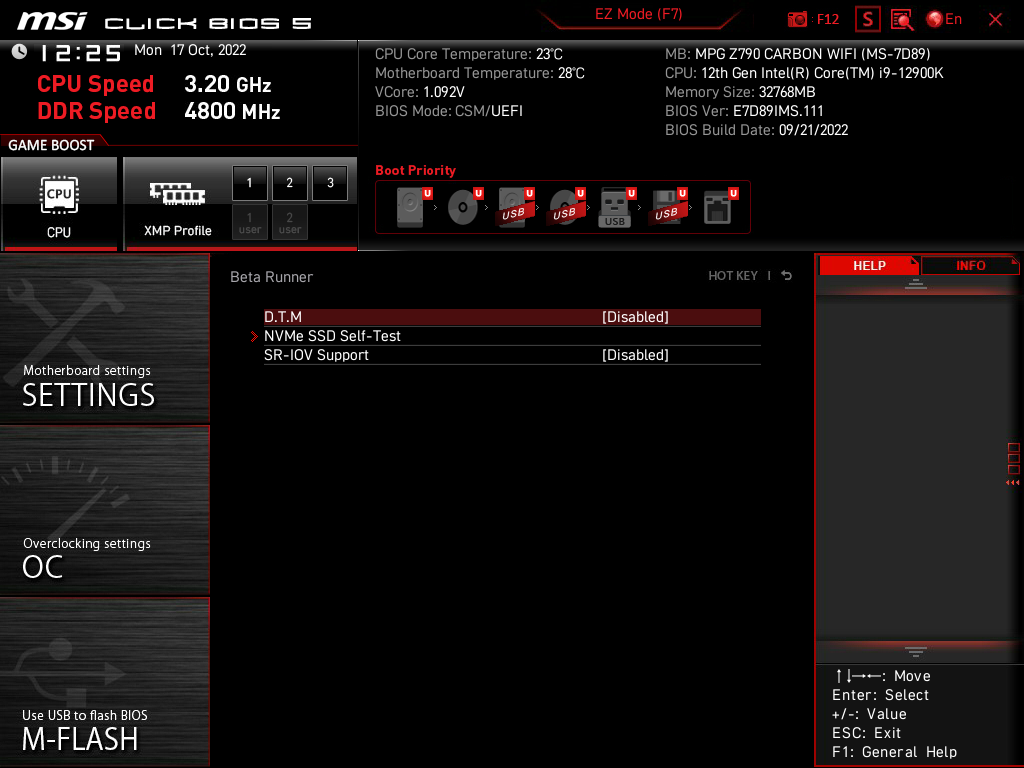The width and height of the screenshot is (1024, 768).
Task: Open the OC overclocking settings menu
Action: pos(105,511)
